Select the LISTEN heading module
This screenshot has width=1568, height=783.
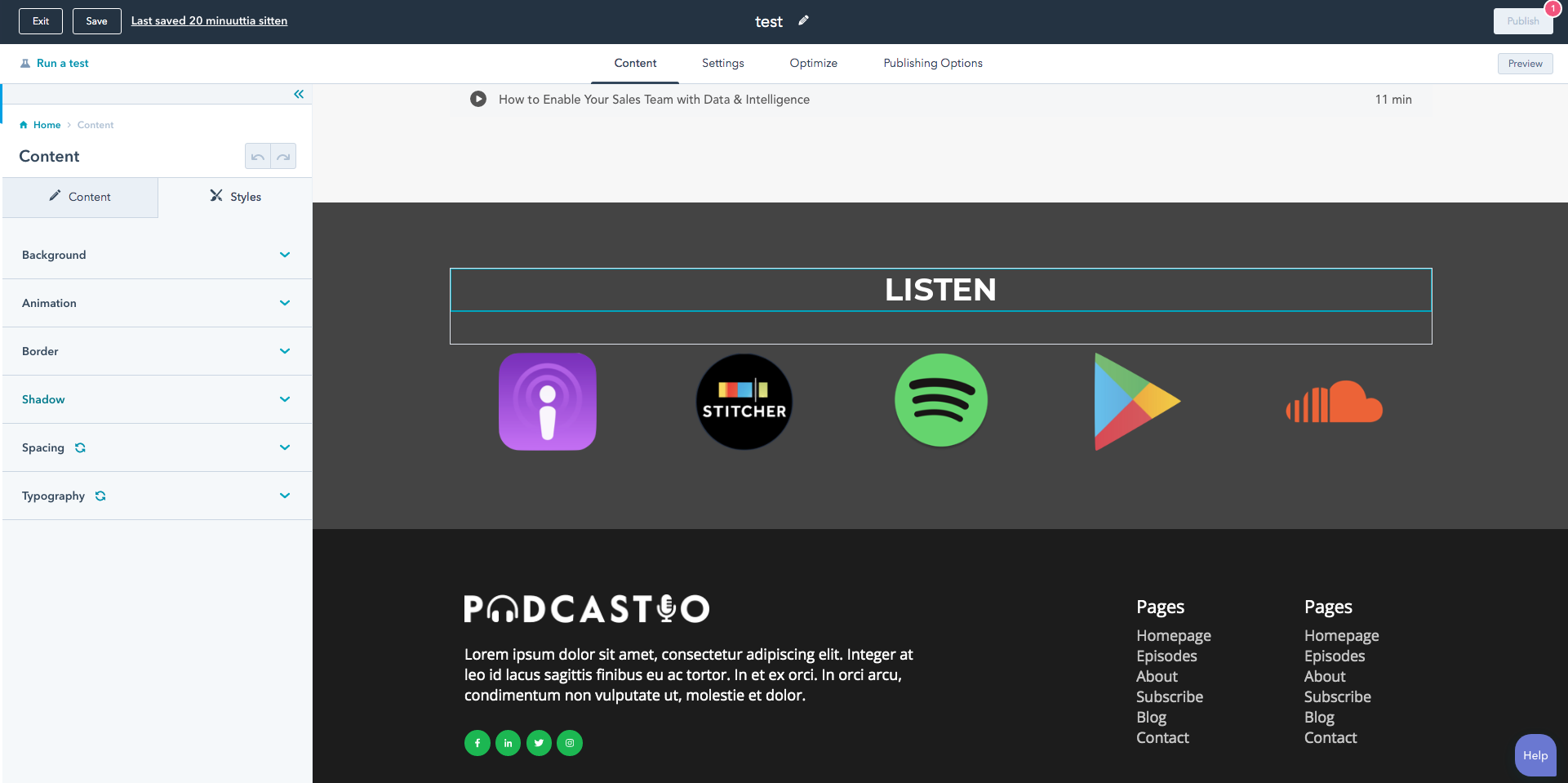tap(941, 290)
